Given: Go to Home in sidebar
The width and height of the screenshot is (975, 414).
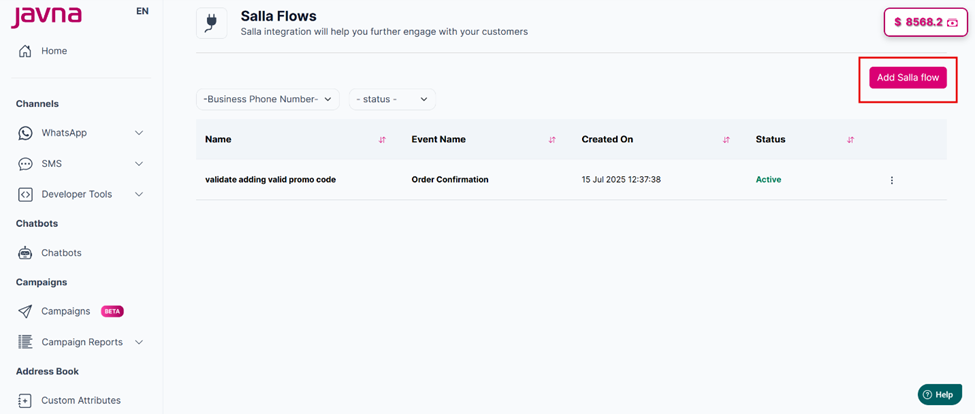Looking at the screenshot, I should tap(54, 51).
